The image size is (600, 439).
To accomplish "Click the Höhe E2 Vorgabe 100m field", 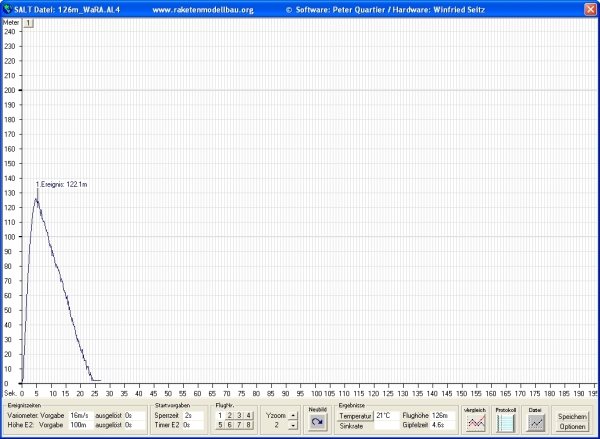I will pos(80,426).
